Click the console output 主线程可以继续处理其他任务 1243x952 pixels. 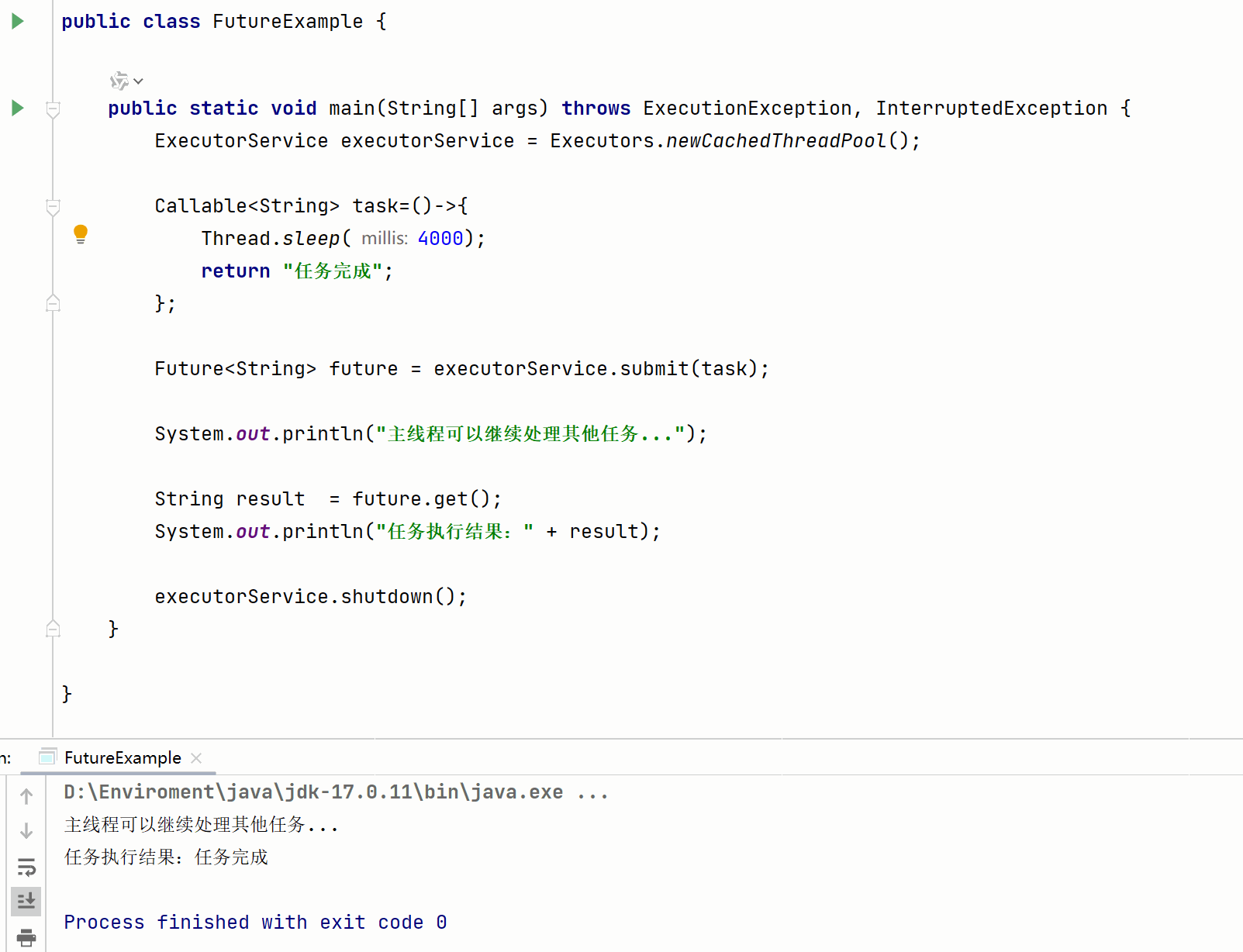coord(202,825)
